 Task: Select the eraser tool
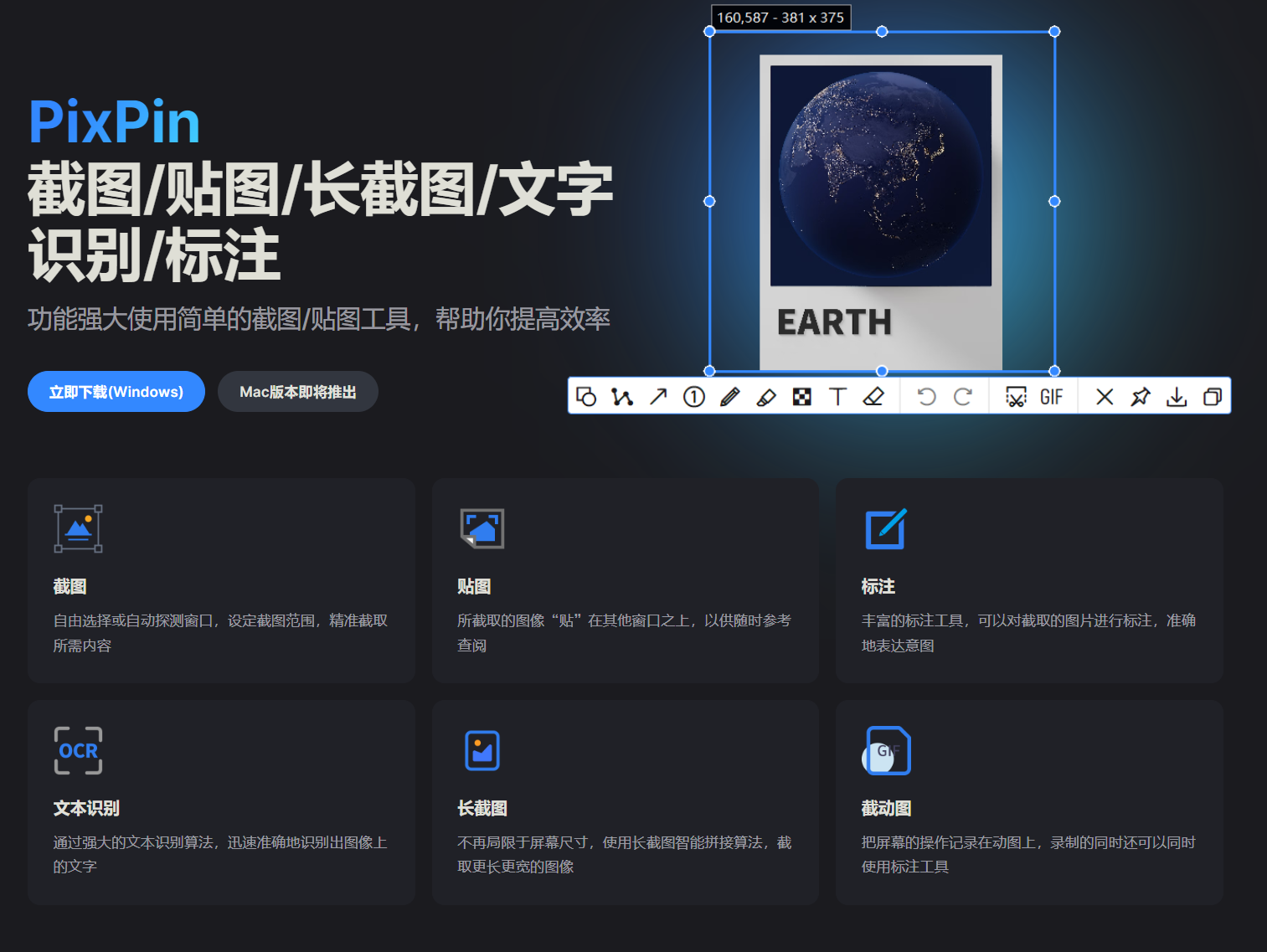[x=873, y=397]
